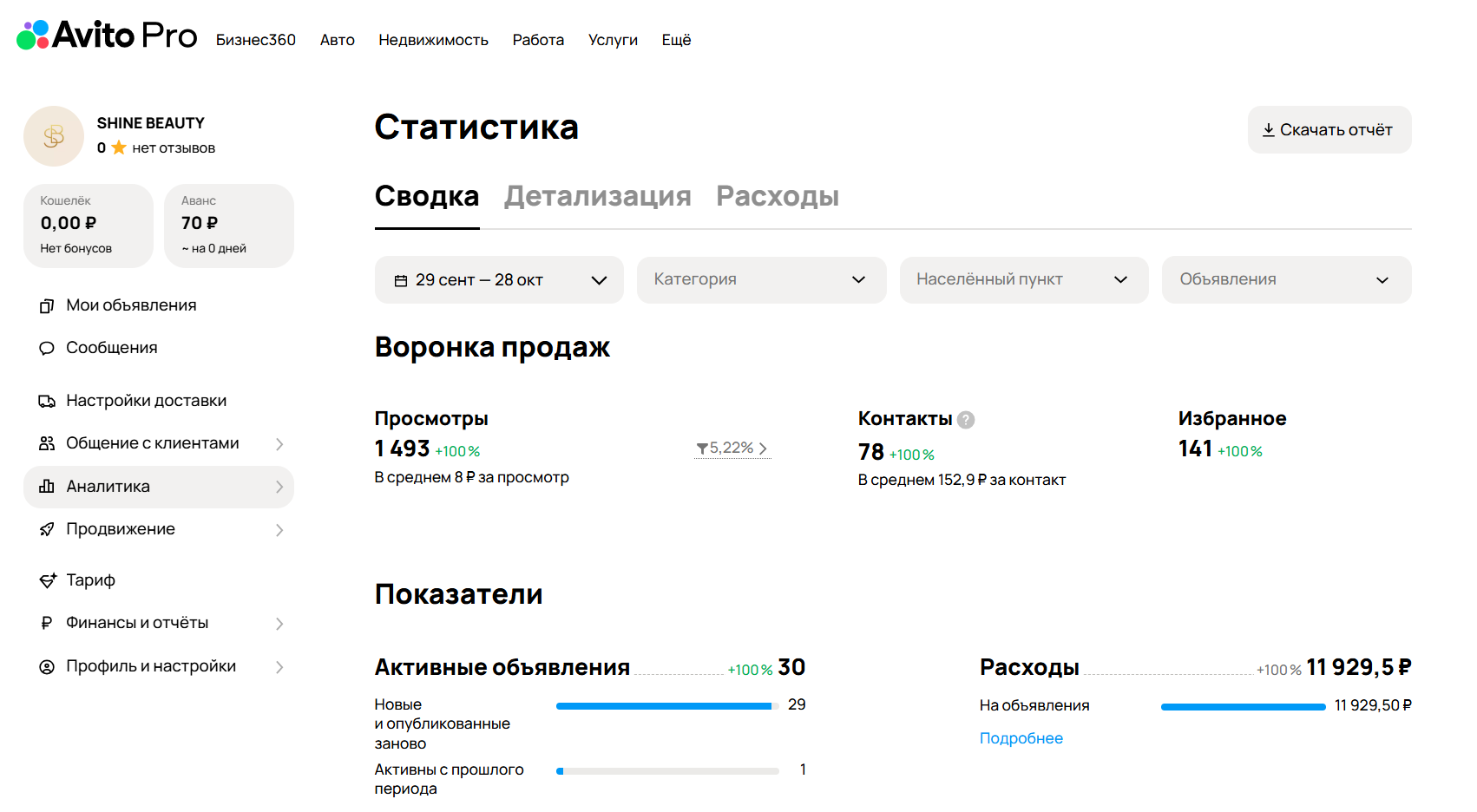Image resolution: width=1477 pixels, height=812 pixels.
Task: Click the Настройки доставки truck icon
Action: point(47,401)
